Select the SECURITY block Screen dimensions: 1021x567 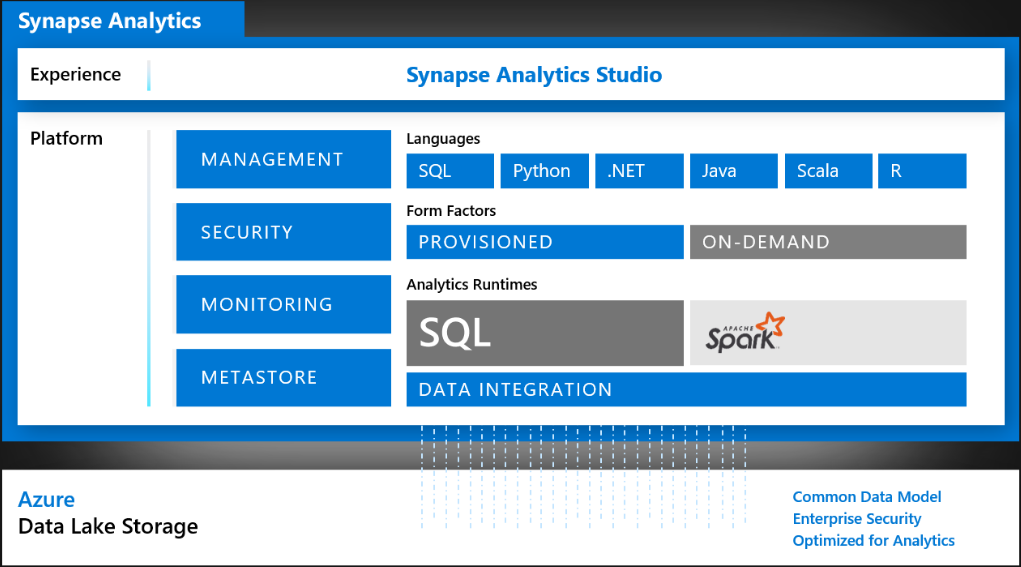[283, 232]
